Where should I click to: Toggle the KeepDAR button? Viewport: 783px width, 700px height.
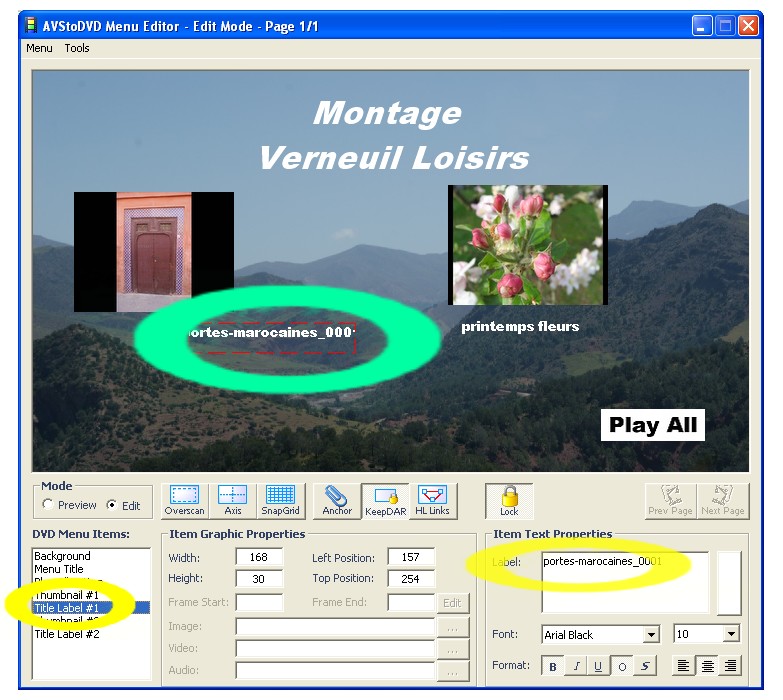click(385, 500)
